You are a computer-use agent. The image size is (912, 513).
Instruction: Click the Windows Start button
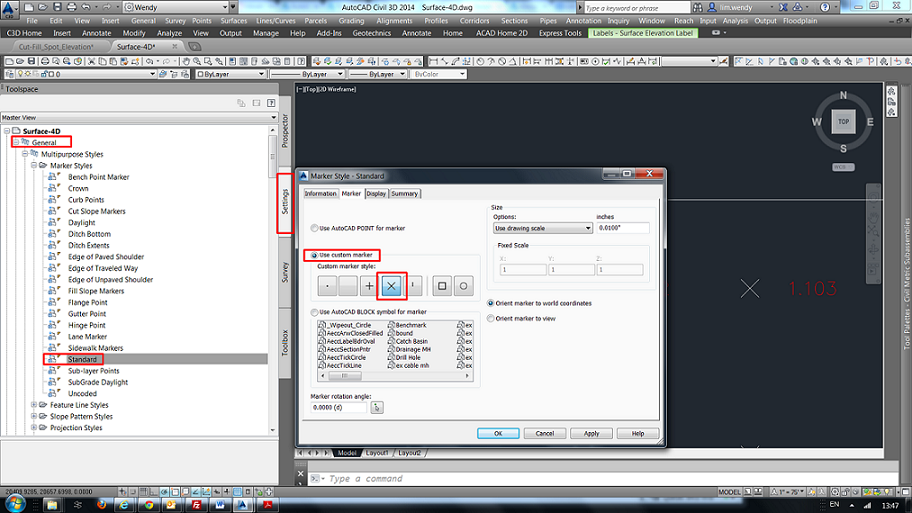coord(15,503)
